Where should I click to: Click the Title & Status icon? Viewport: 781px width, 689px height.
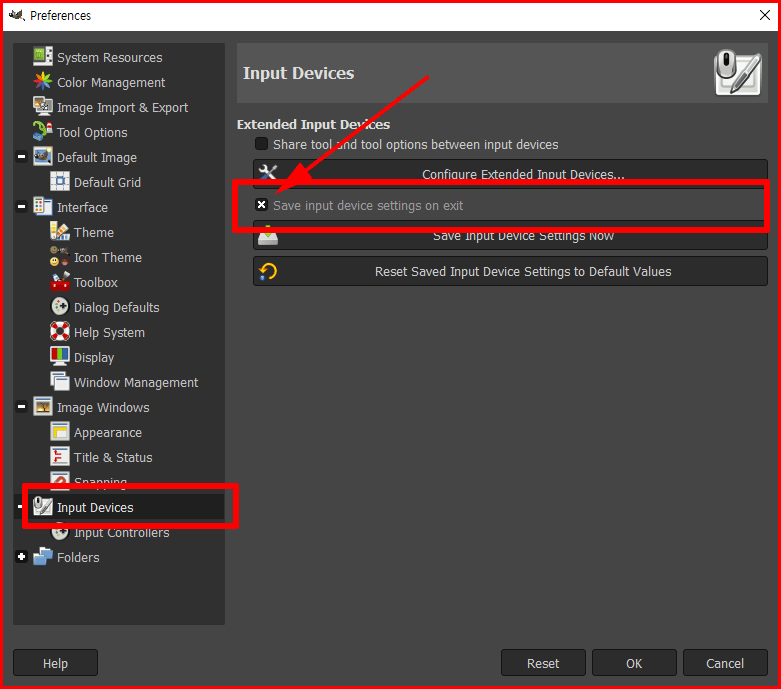coord(60,456)
